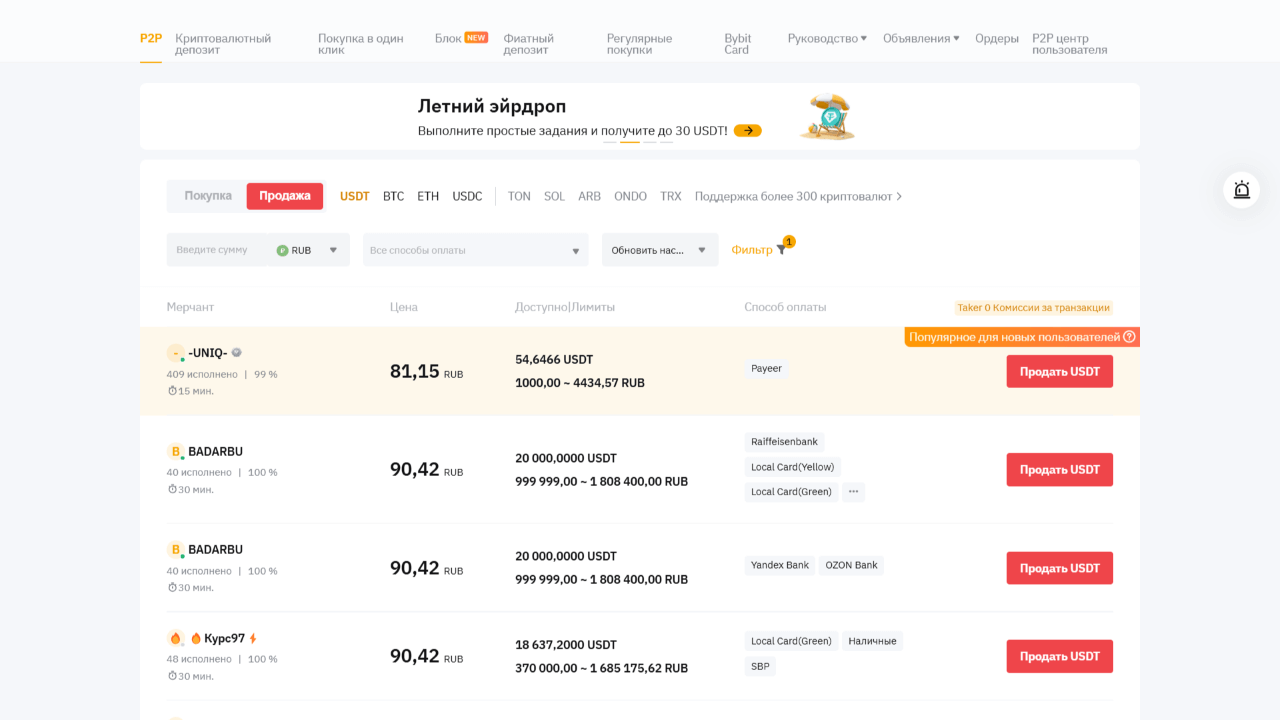
Task: Click the airdrop beach chair illustration
Action: point(827,117)
